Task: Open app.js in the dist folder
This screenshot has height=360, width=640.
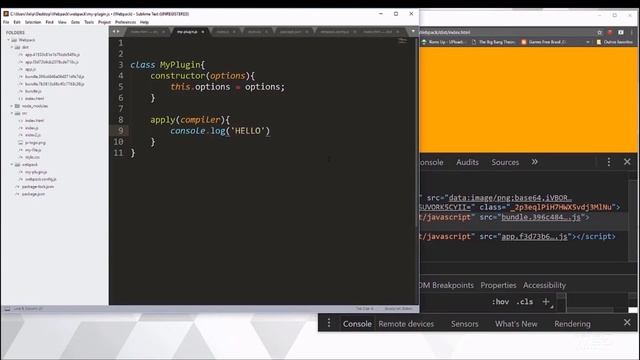Action: (x=30, y=69)
